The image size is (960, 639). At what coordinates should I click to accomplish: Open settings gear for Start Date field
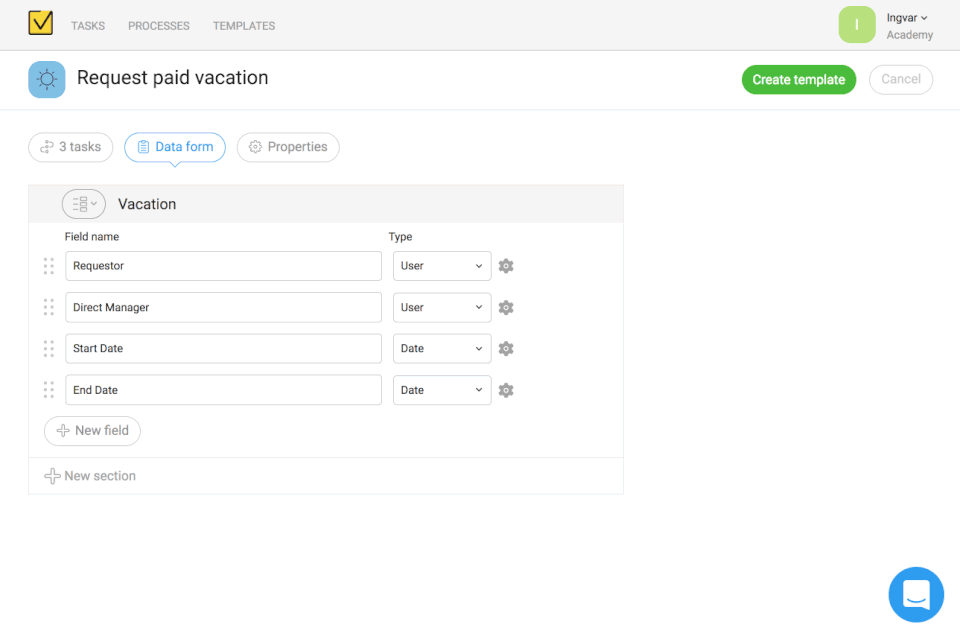(x=506, y=349)
